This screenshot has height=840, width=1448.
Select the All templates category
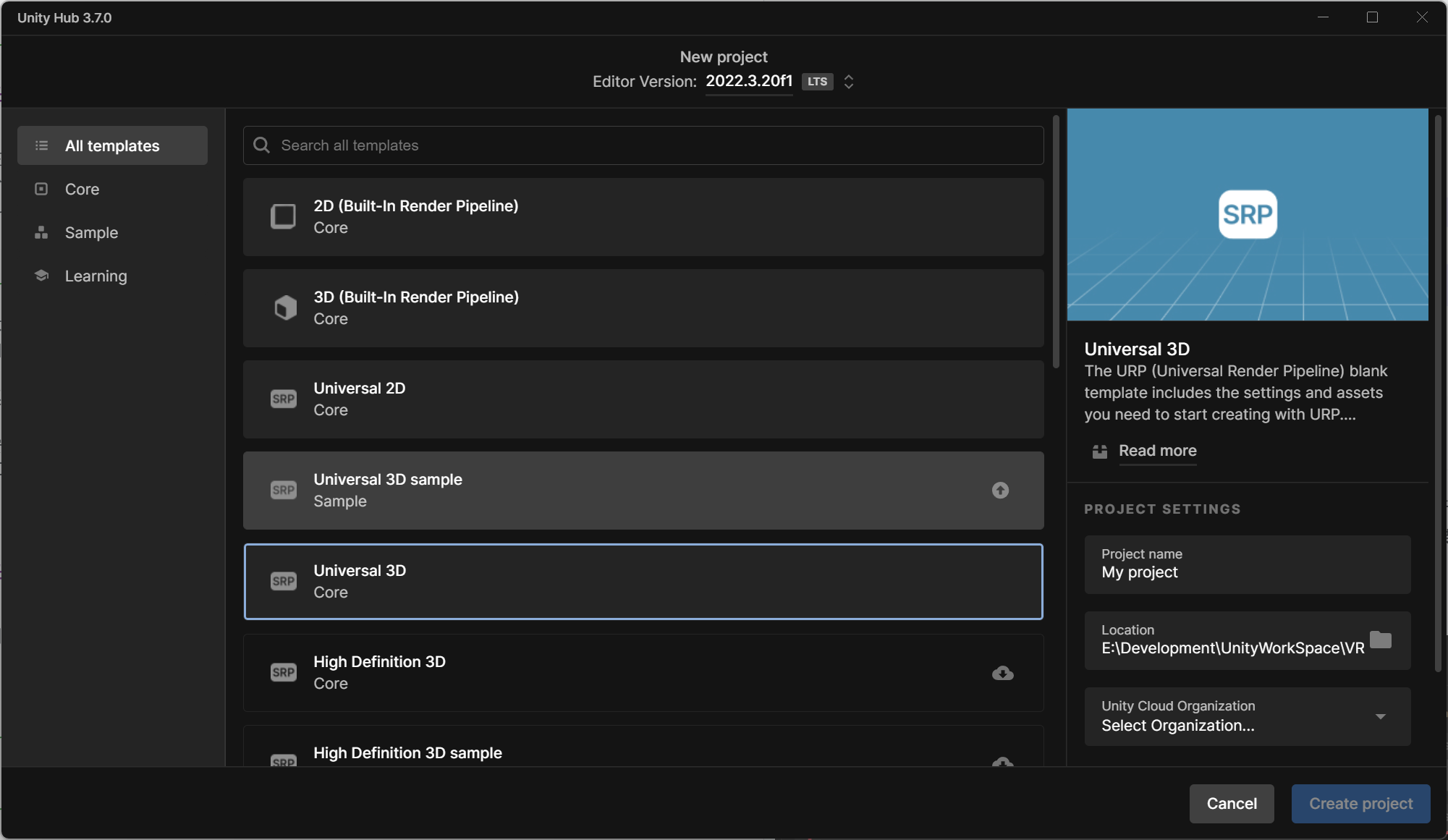pyautogui.click(x=112, y=145)
